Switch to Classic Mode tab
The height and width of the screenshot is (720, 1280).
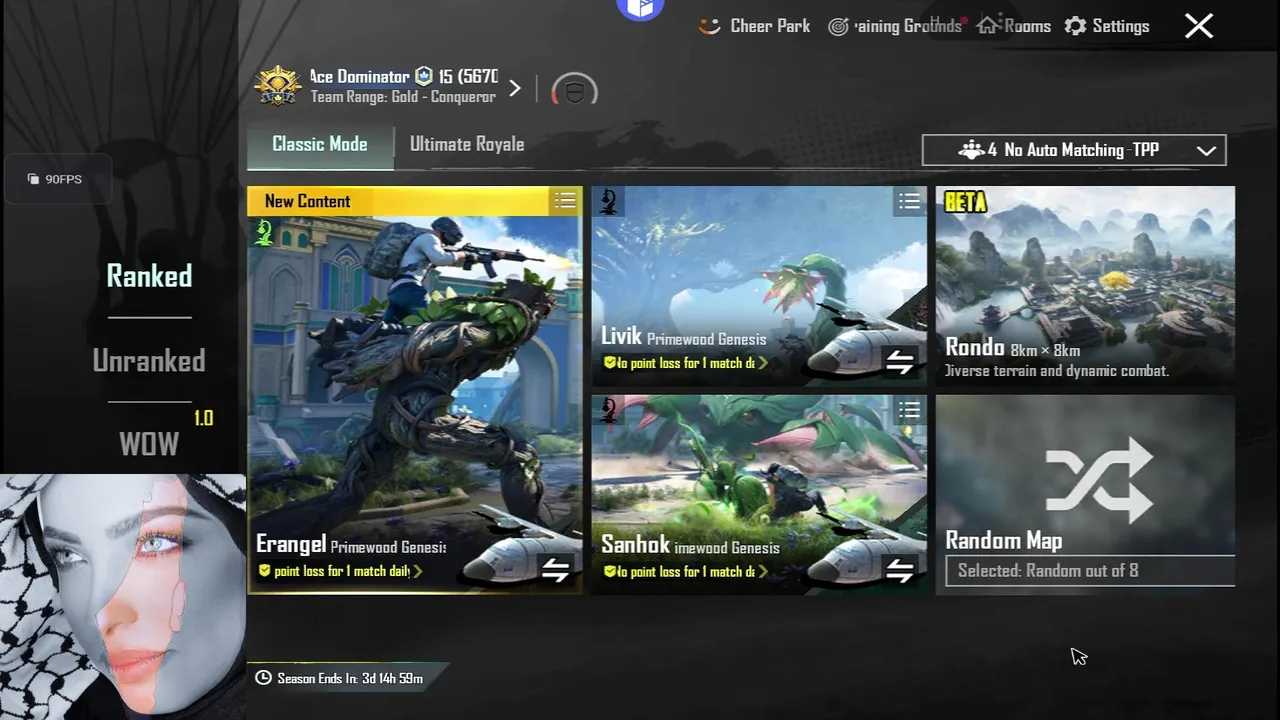tap(320, 144)
